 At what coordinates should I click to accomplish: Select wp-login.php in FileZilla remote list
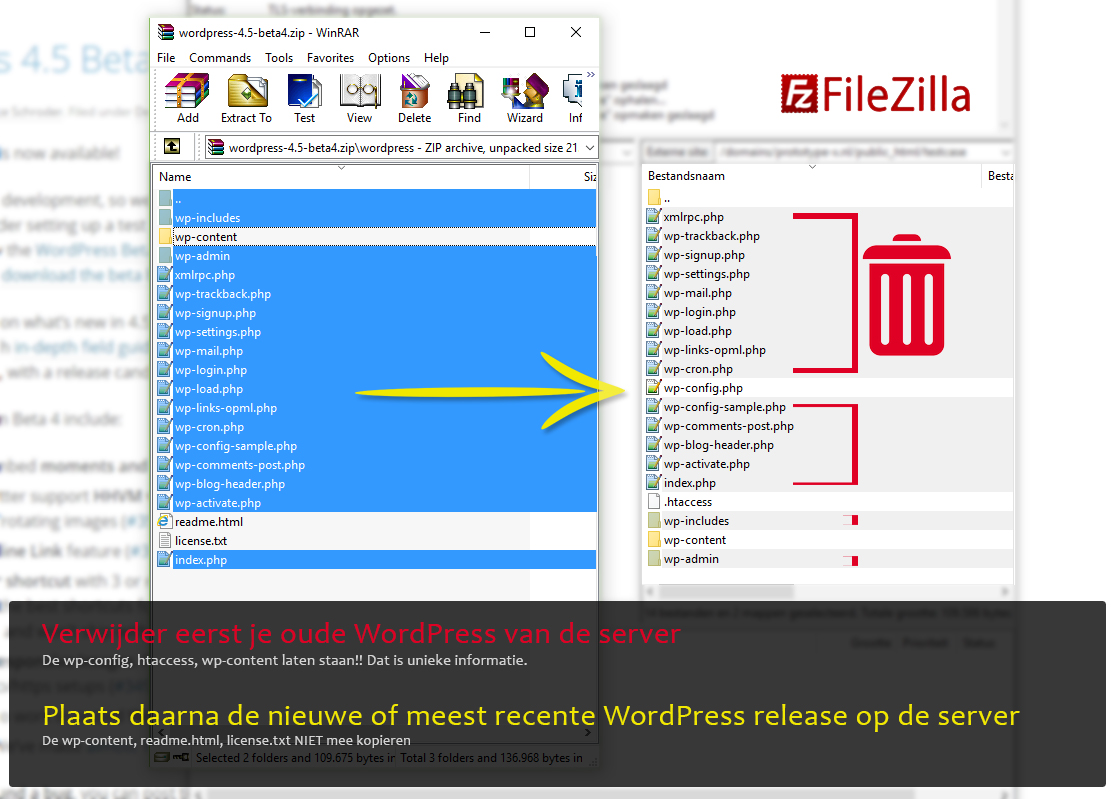tap(828, 312)
